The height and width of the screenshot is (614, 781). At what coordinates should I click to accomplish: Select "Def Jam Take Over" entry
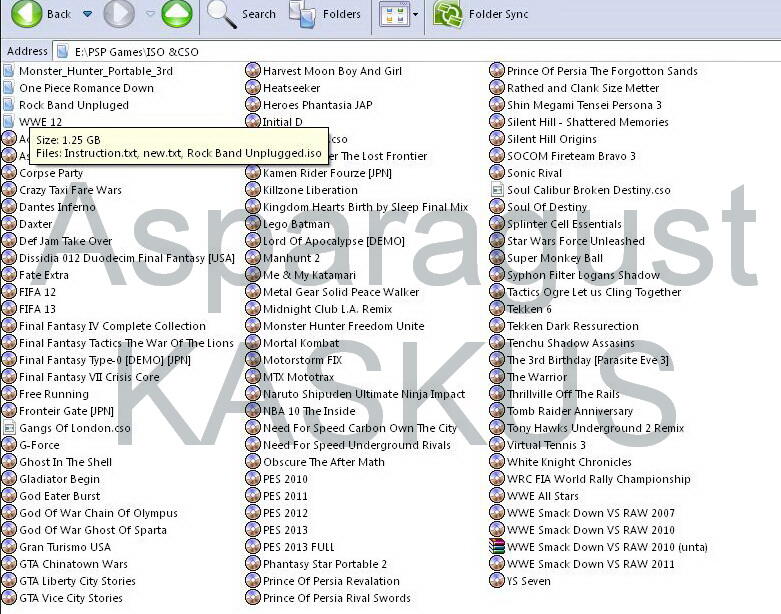coord(57,241)
